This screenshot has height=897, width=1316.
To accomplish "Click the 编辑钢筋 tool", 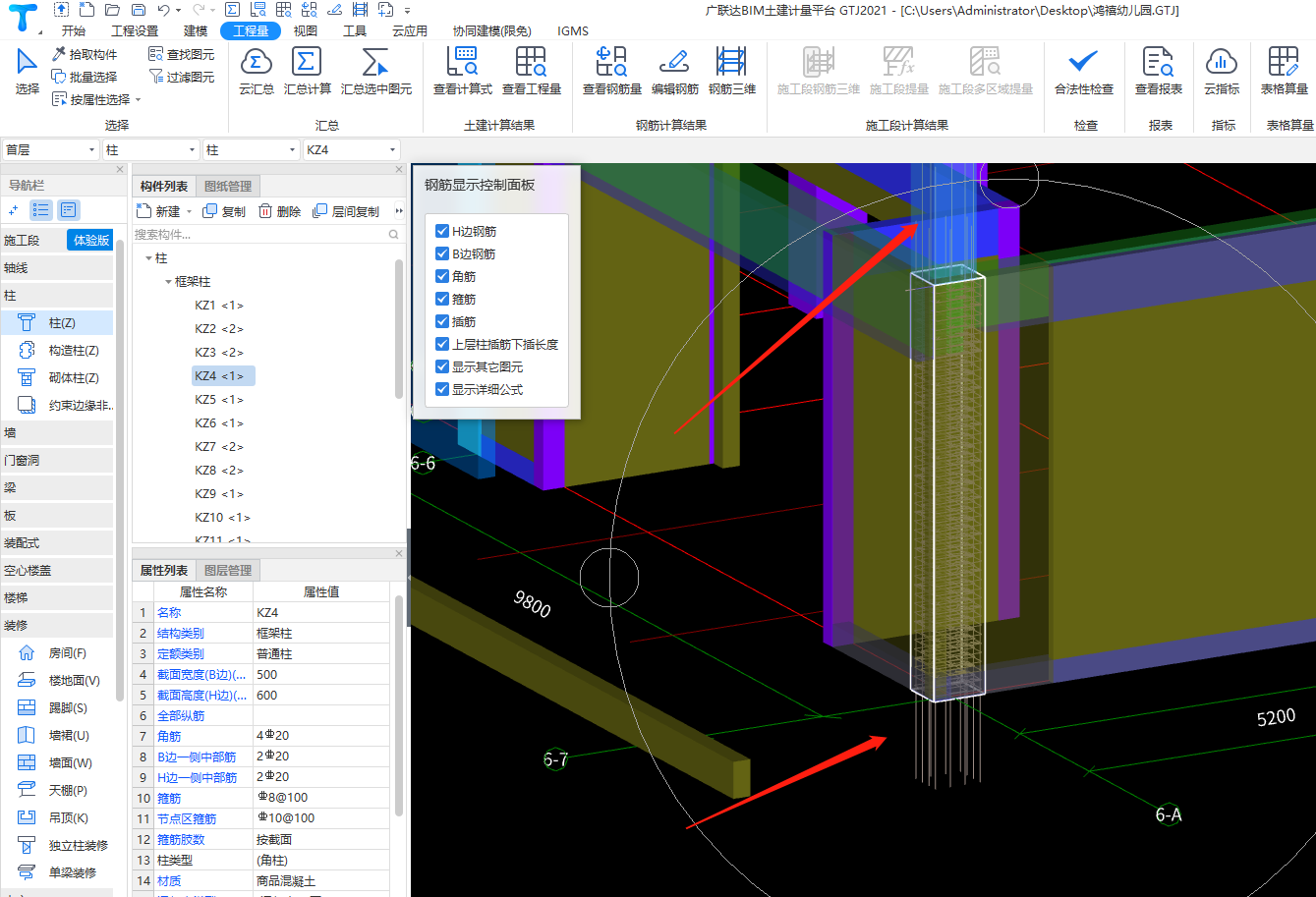I will (x=674, y=71).
